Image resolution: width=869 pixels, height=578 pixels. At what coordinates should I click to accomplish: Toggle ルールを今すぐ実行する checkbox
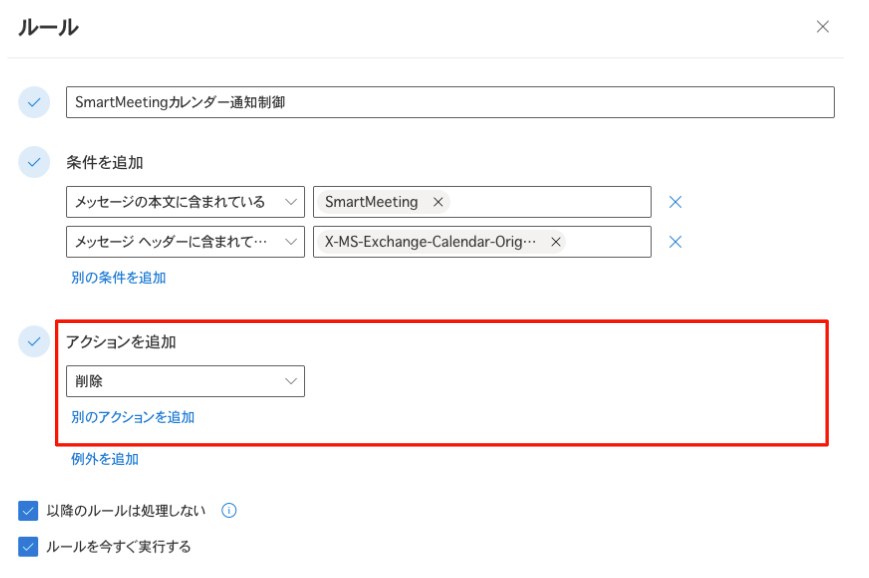[x=28, y=546]
